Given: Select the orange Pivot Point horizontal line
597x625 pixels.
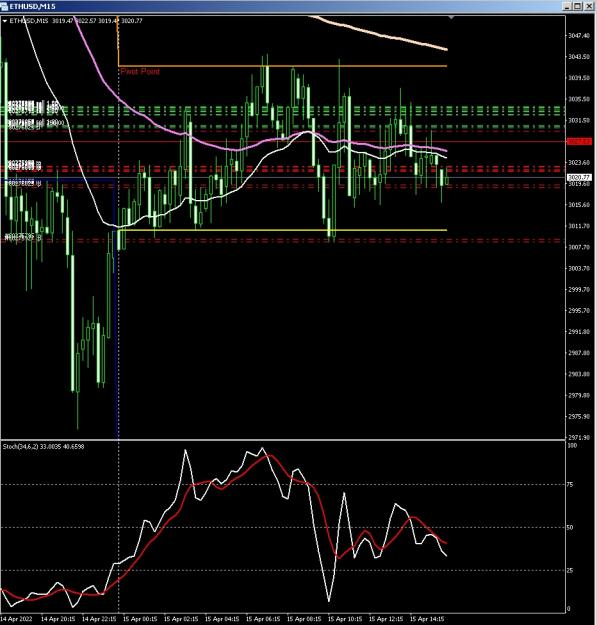Looking at the screenshot, I should tap(283, 66).
